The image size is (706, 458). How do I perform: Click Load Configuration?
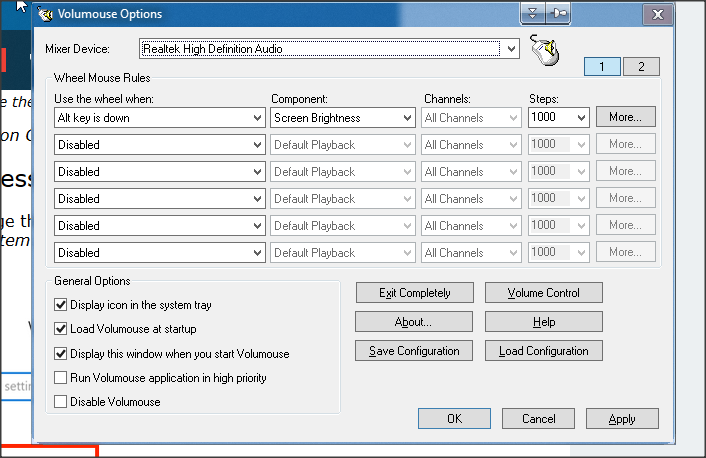pyautogui.click(x=543, y=350)
